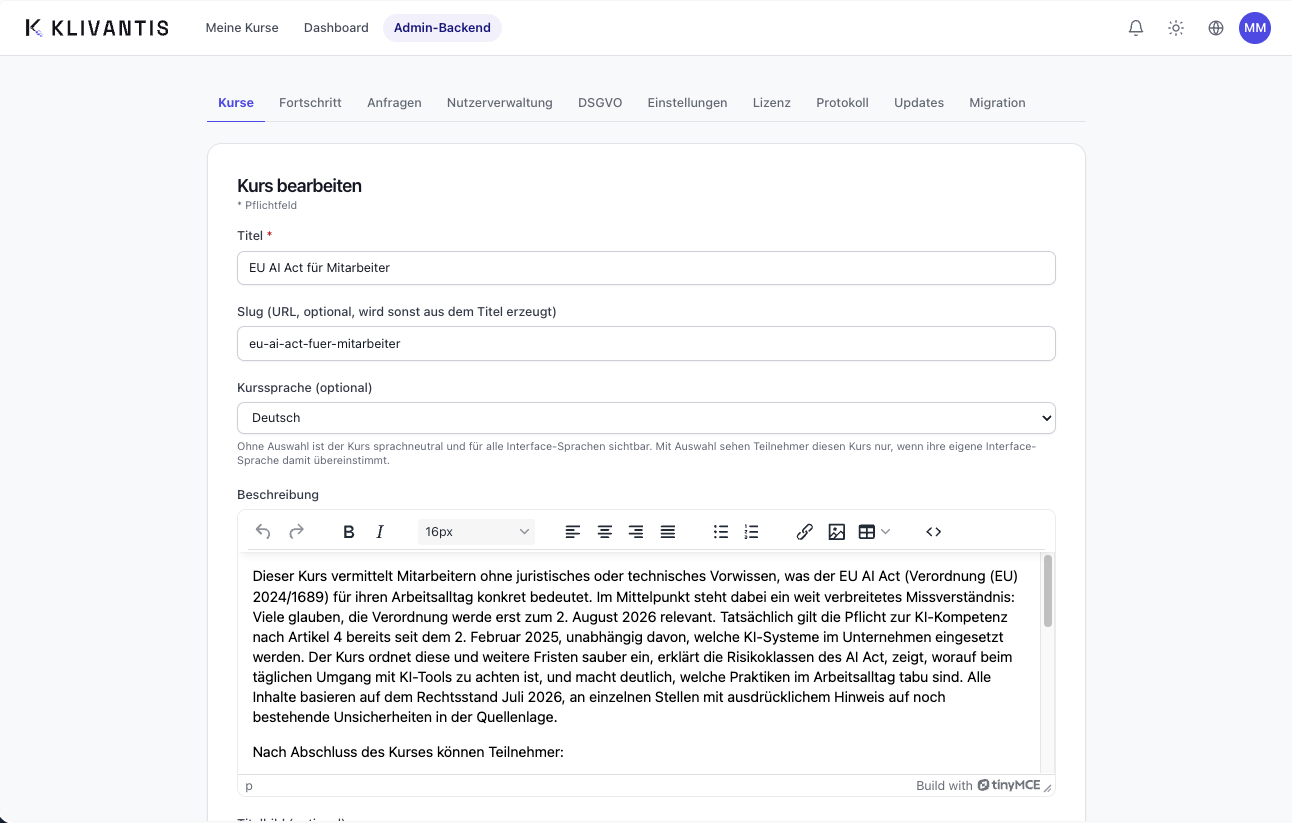Click the 'Beschreibung' label
The image size is (1292, 823).
(x=278, y=495)
